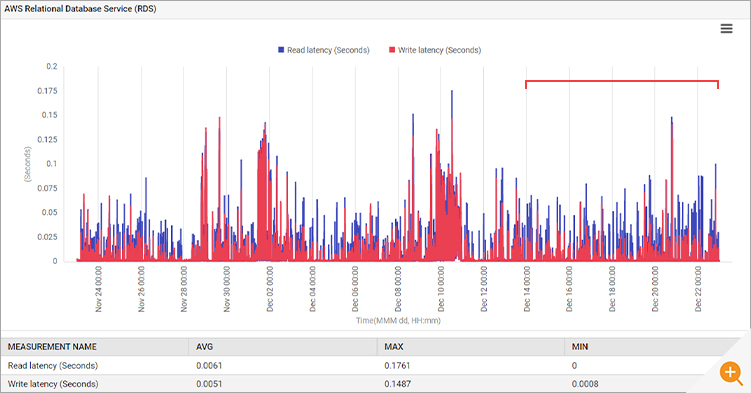Click the (Seconds) y-axis title
Viewport: 751px width, 393px height.
27,164
